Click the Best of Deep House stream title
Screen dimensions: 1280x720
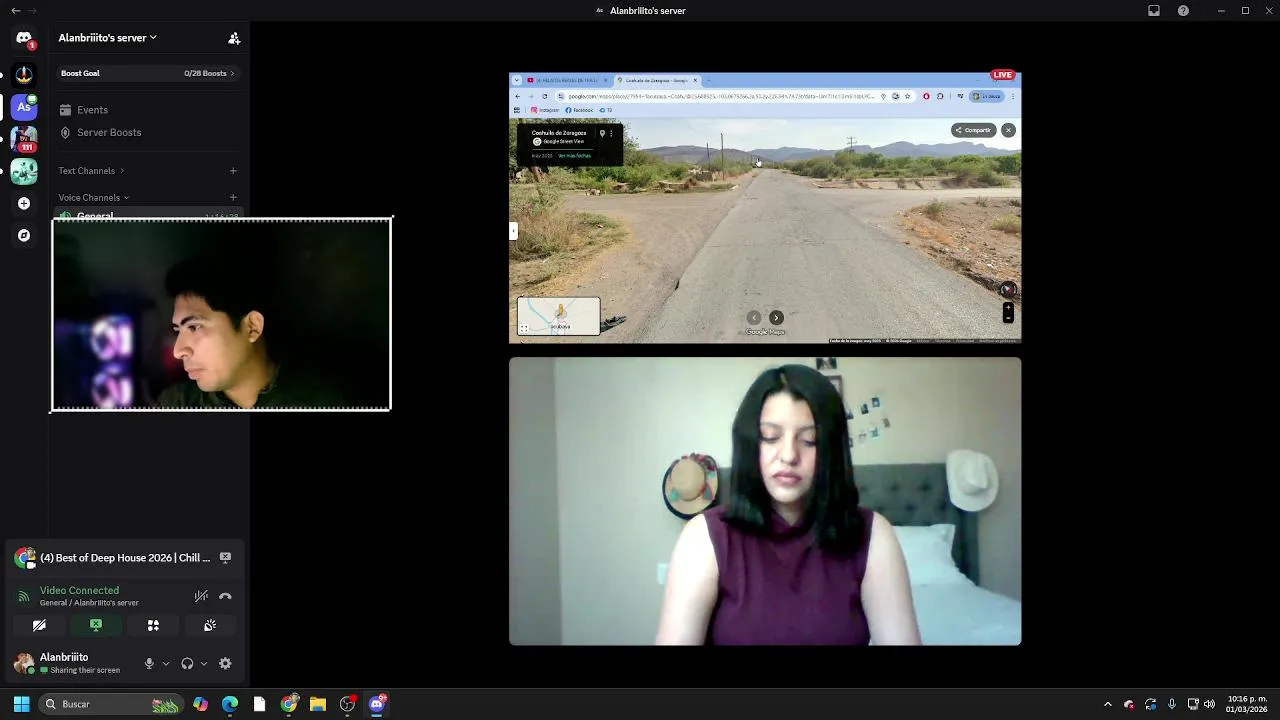(125, 558)
